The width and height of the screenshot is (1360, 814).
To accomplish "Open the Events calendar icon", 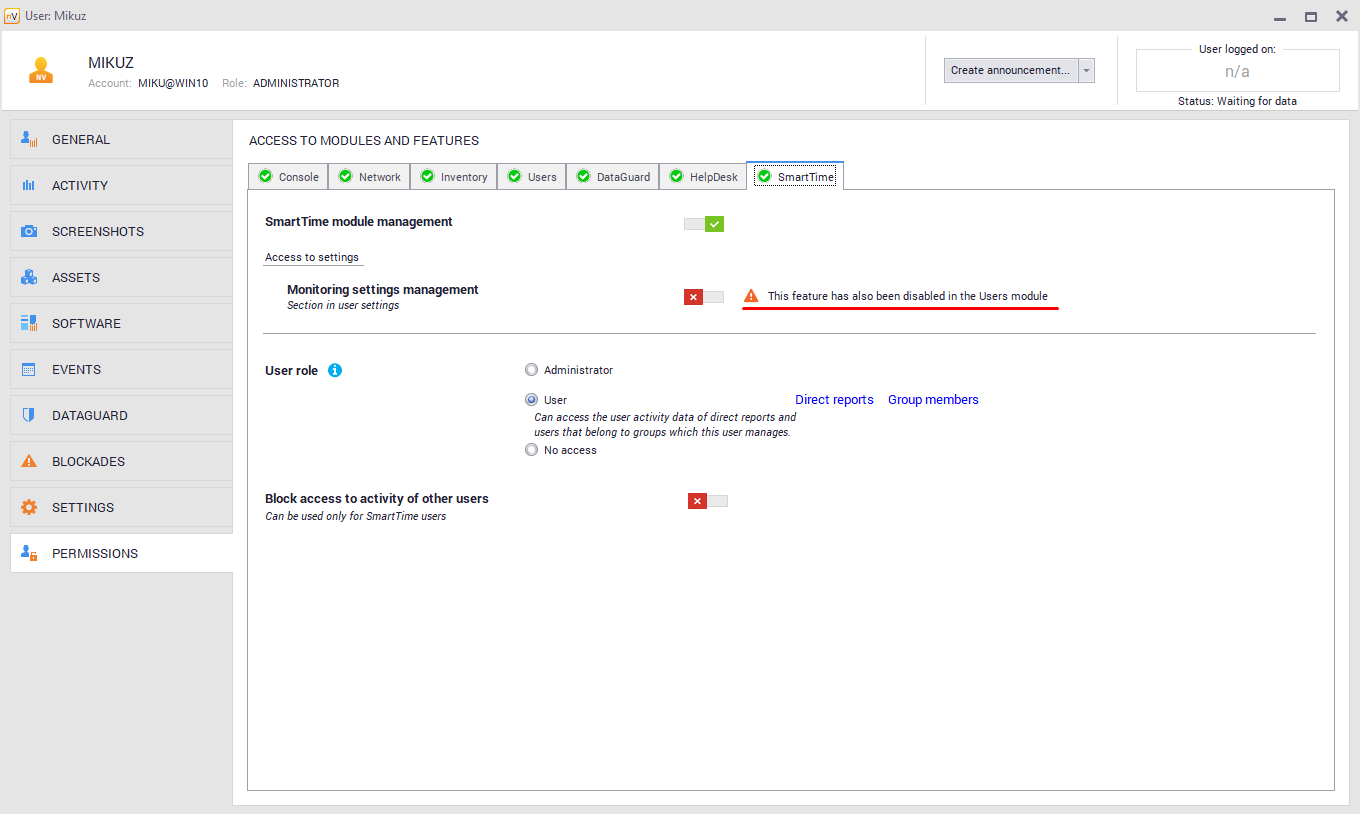I will pos(29,370).
